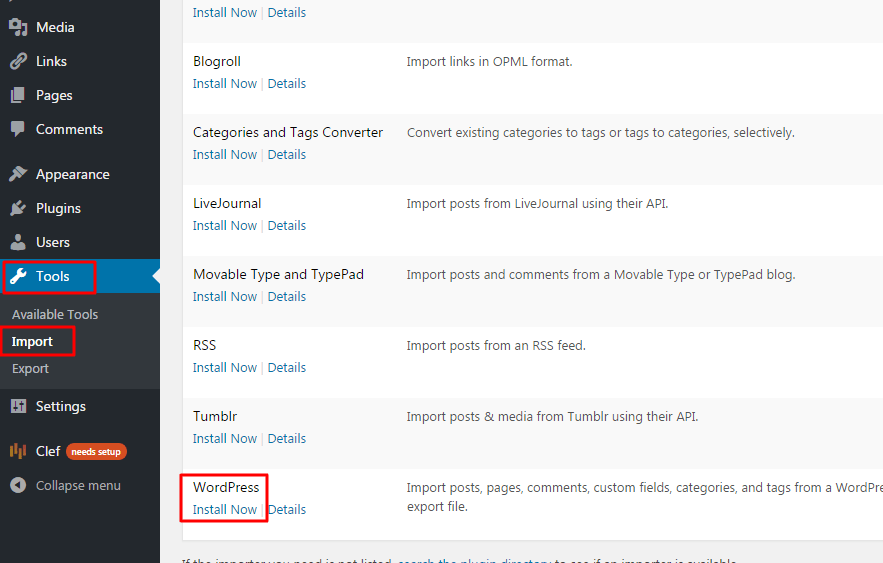This screenshot has height=563, width=883.
Task: Select the Pages icon in sidebar
Action: (x=18, y=95)
